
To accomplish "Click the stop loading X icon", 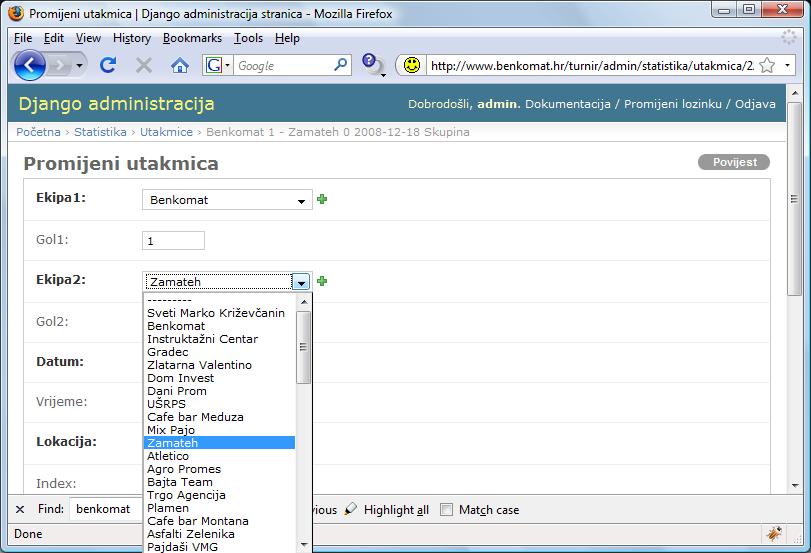I will [144, 65].
